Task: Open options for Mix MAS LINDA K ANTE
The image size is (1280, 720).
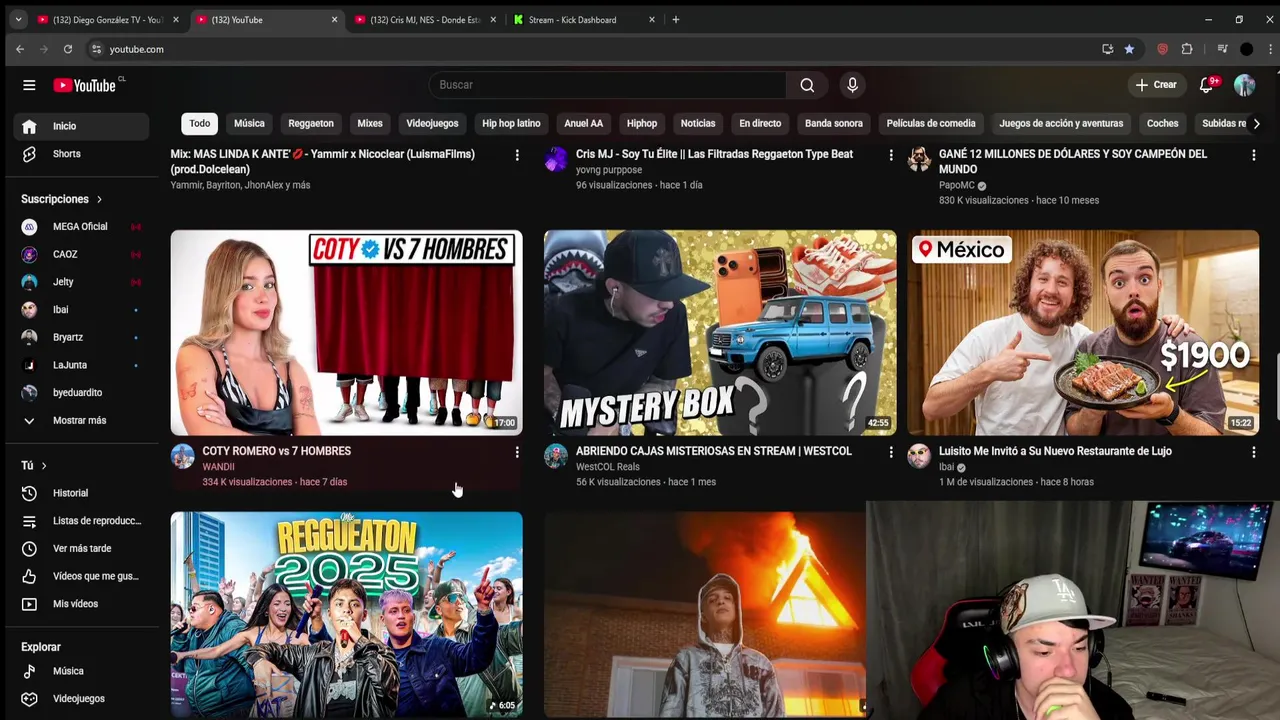Action: [517, 155]
